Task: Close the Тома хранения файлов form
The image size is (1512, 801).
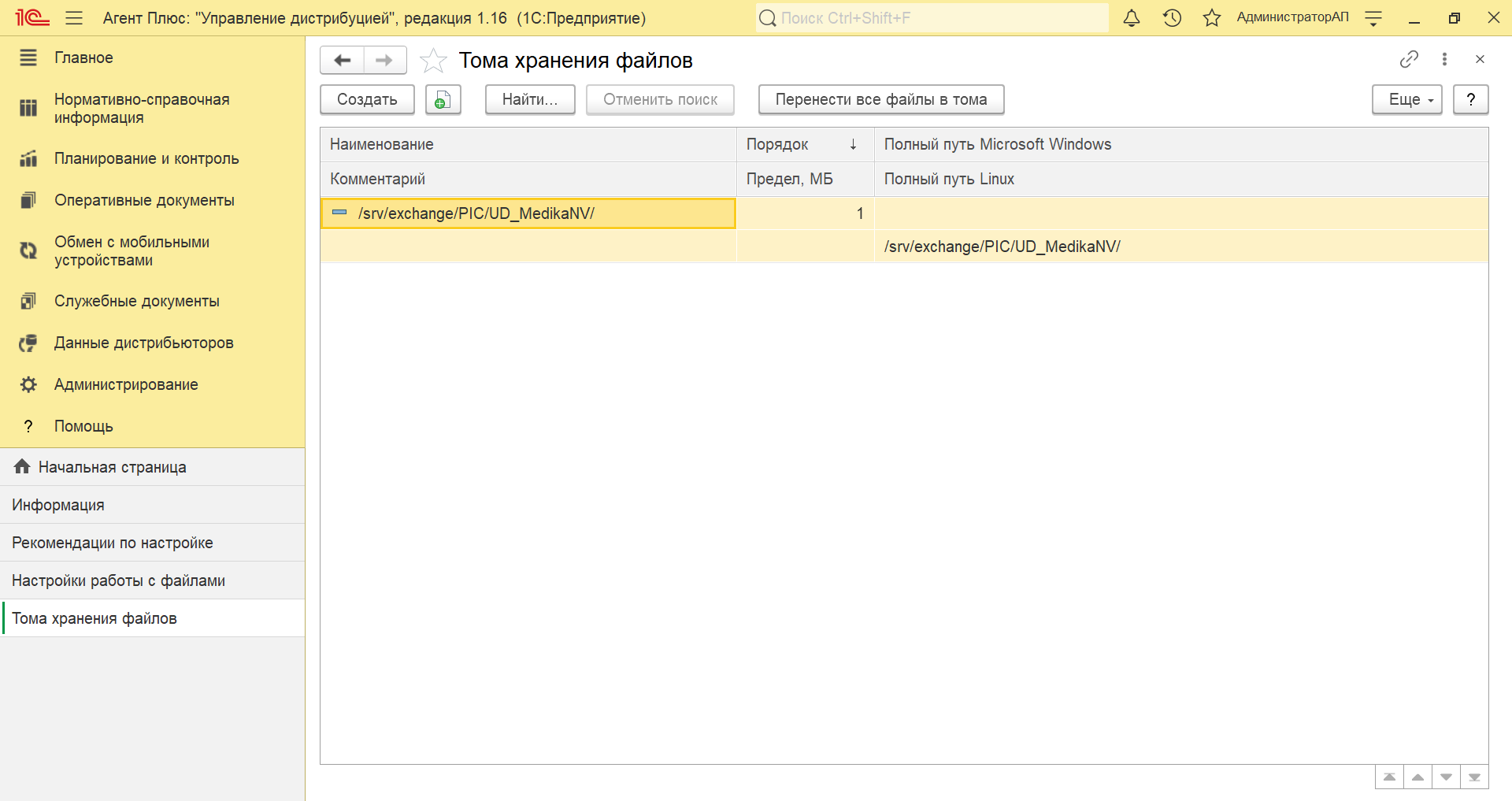Action: (1480, 59)
